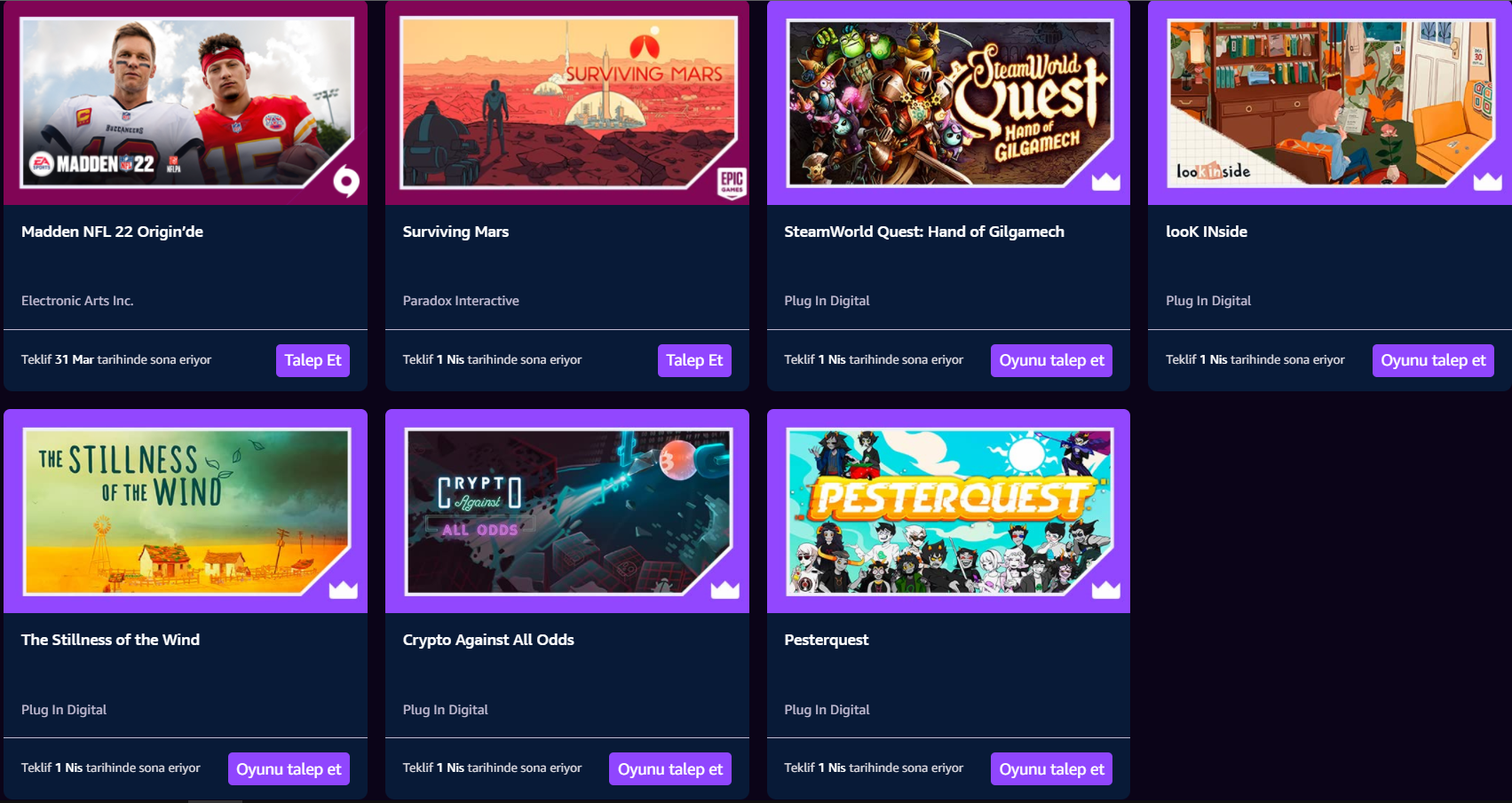Click the crown icon on the Pesterquest card

click(x=1105, y=590)
